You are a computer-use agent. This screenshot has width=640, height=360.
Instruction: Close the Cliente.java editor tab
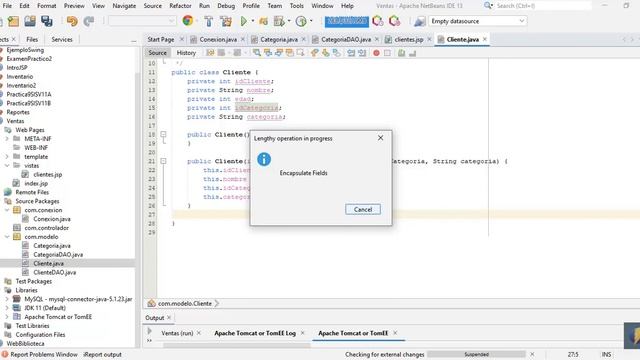click(x=484, y=39)
